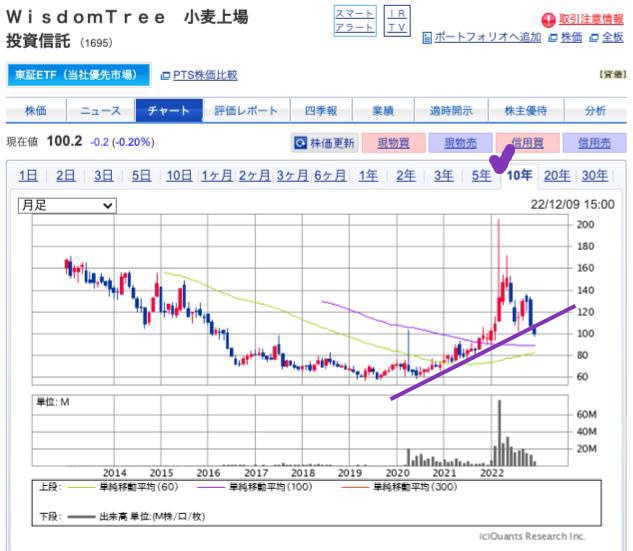Click the 出来高 volume legend entry

point(136,516)
